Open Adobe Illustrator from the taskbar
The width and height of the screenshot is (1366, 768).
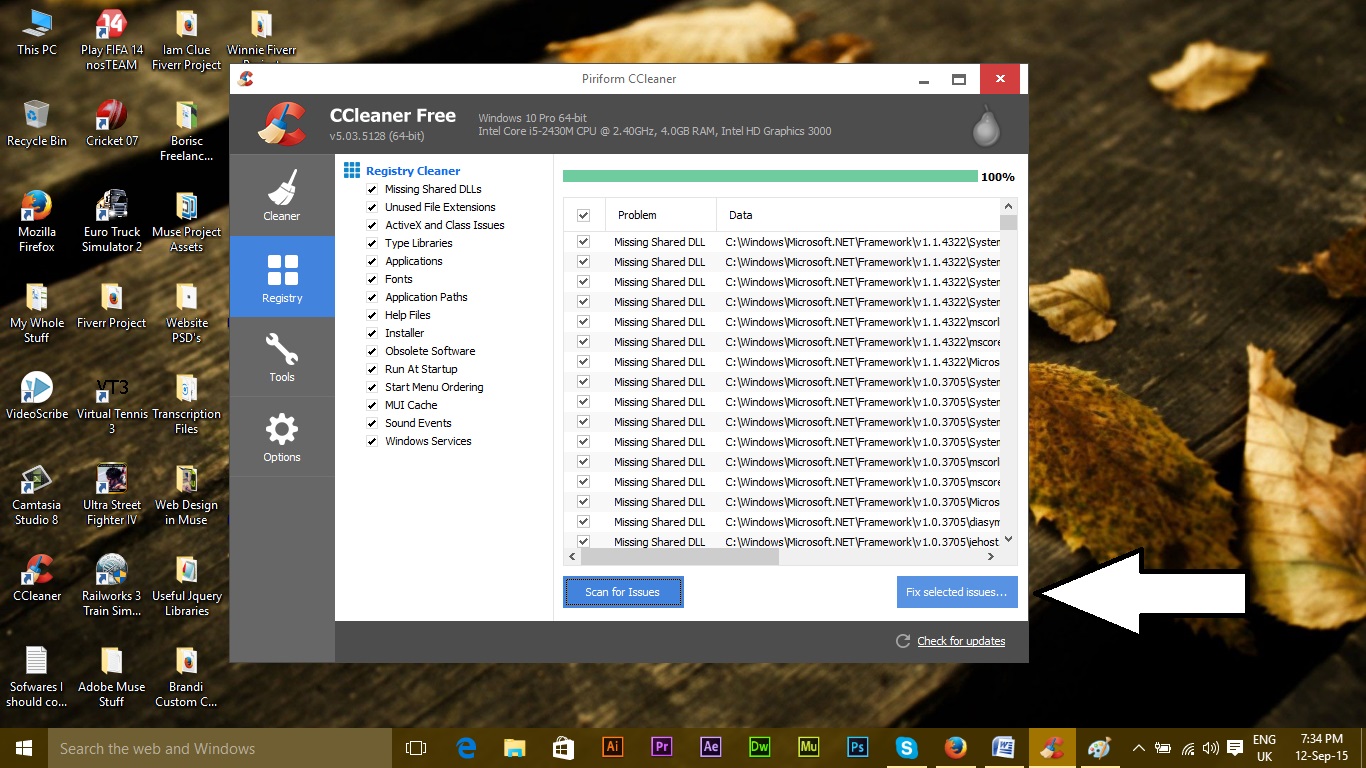(x=613, y=747)
